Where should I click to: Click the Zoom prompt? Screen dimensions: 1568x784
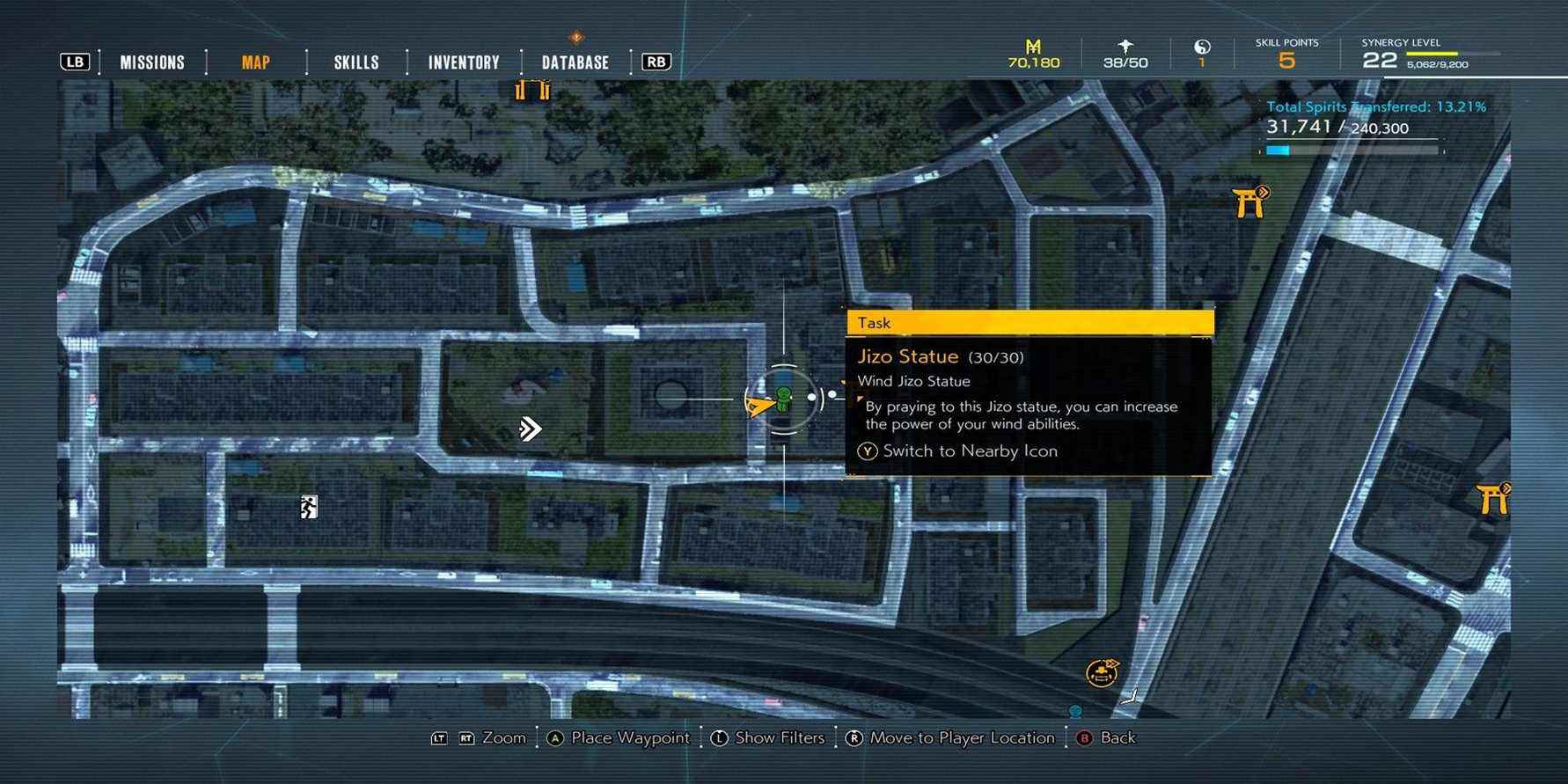click(x=504, y=737)
